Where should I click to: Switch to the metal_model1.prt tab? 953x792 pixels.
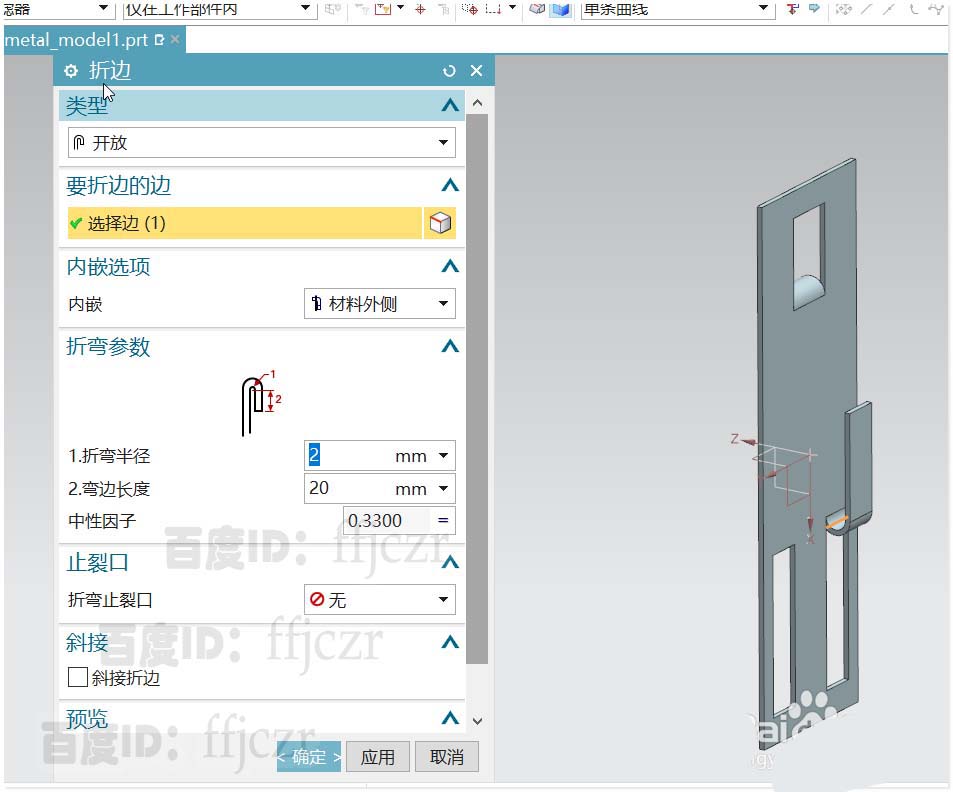[75, 40]
